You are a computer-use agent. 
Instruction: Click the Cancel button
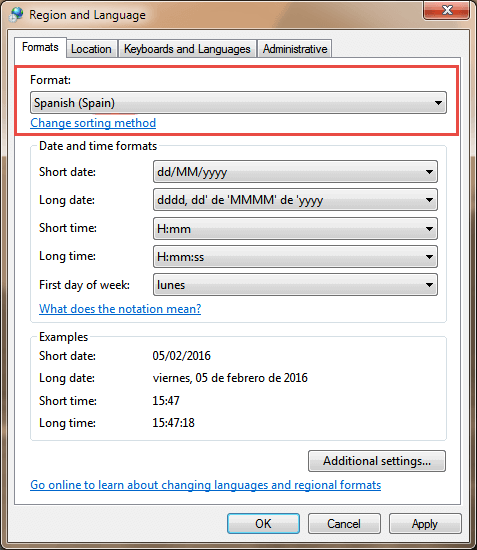click(344, 524)
